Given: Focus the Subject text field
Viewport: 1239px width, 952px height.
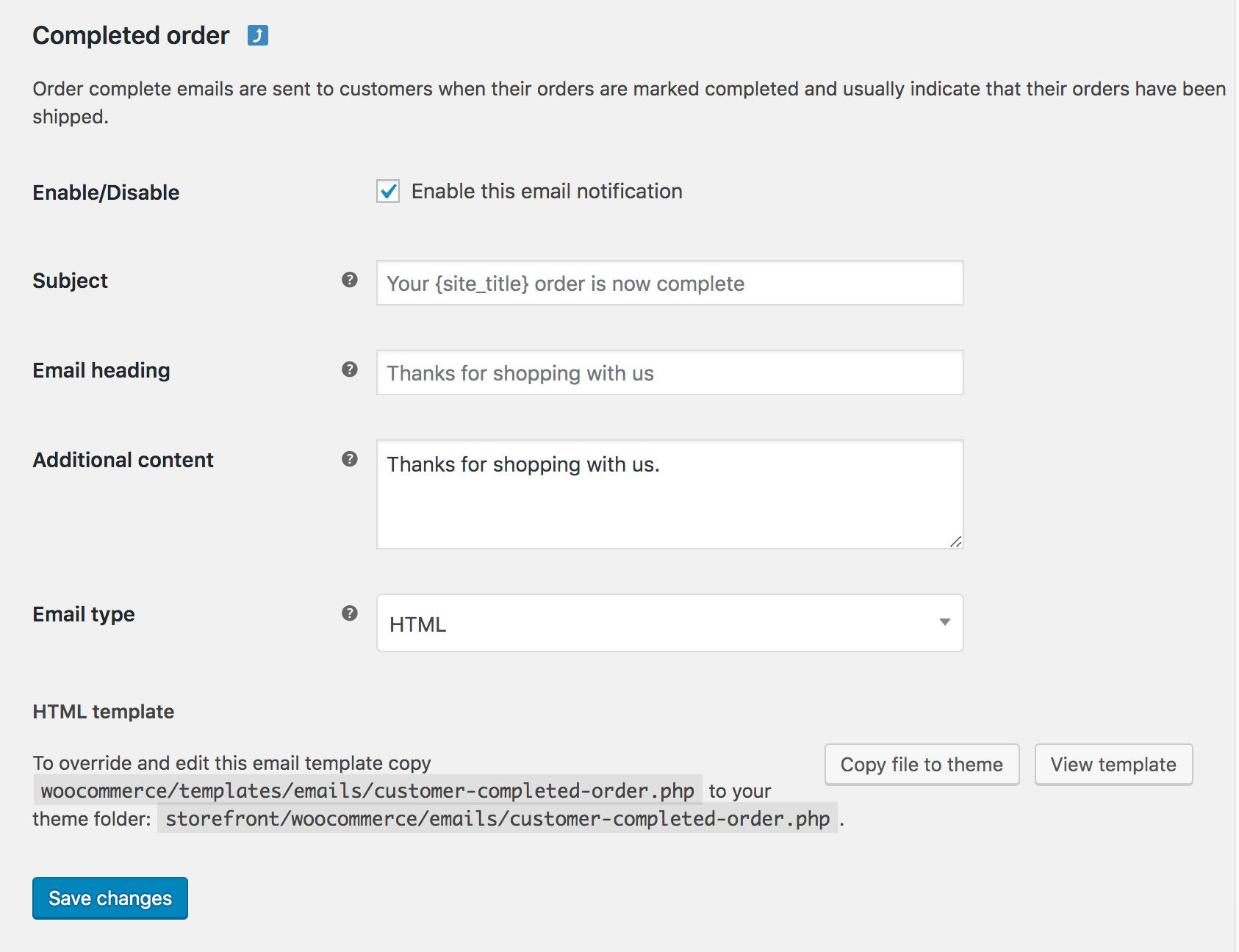Looking at the screenshot, I should point(669,284).
